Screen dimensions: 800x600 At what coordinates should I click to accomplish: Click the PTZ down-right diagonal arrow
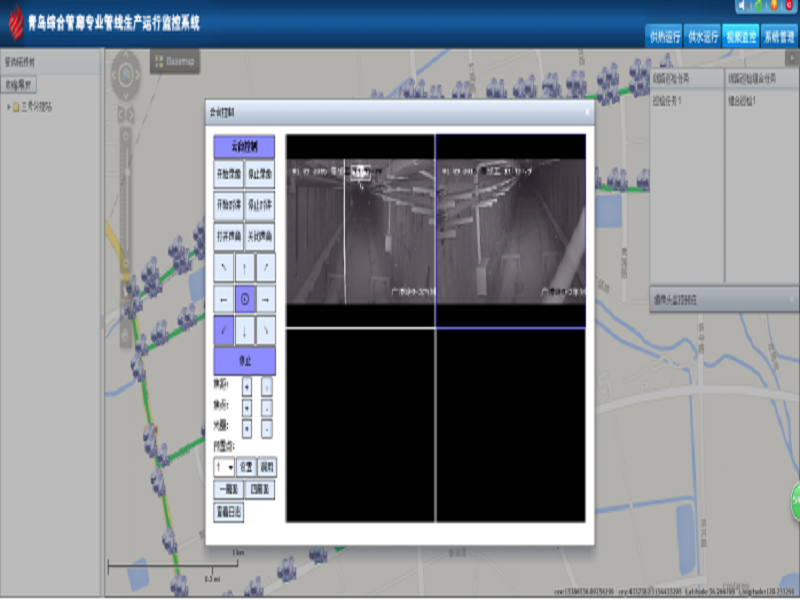pyautogui.click(x=266, y=329)
